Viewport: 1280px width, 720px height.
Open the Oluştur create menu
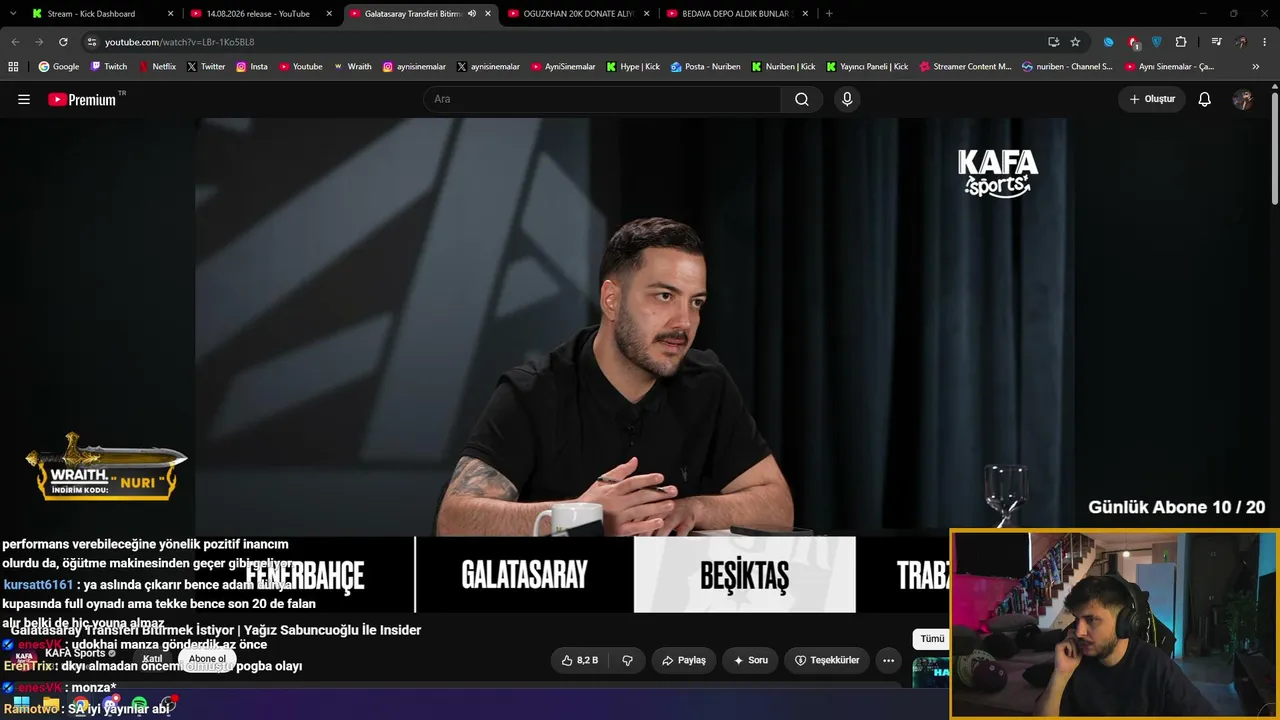point(1152,99)
